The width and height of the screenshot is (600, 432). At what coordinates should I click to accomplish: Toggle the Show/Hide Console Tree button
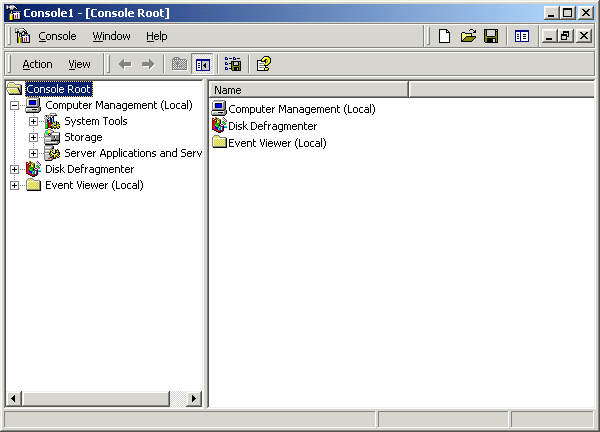point(203,64)
